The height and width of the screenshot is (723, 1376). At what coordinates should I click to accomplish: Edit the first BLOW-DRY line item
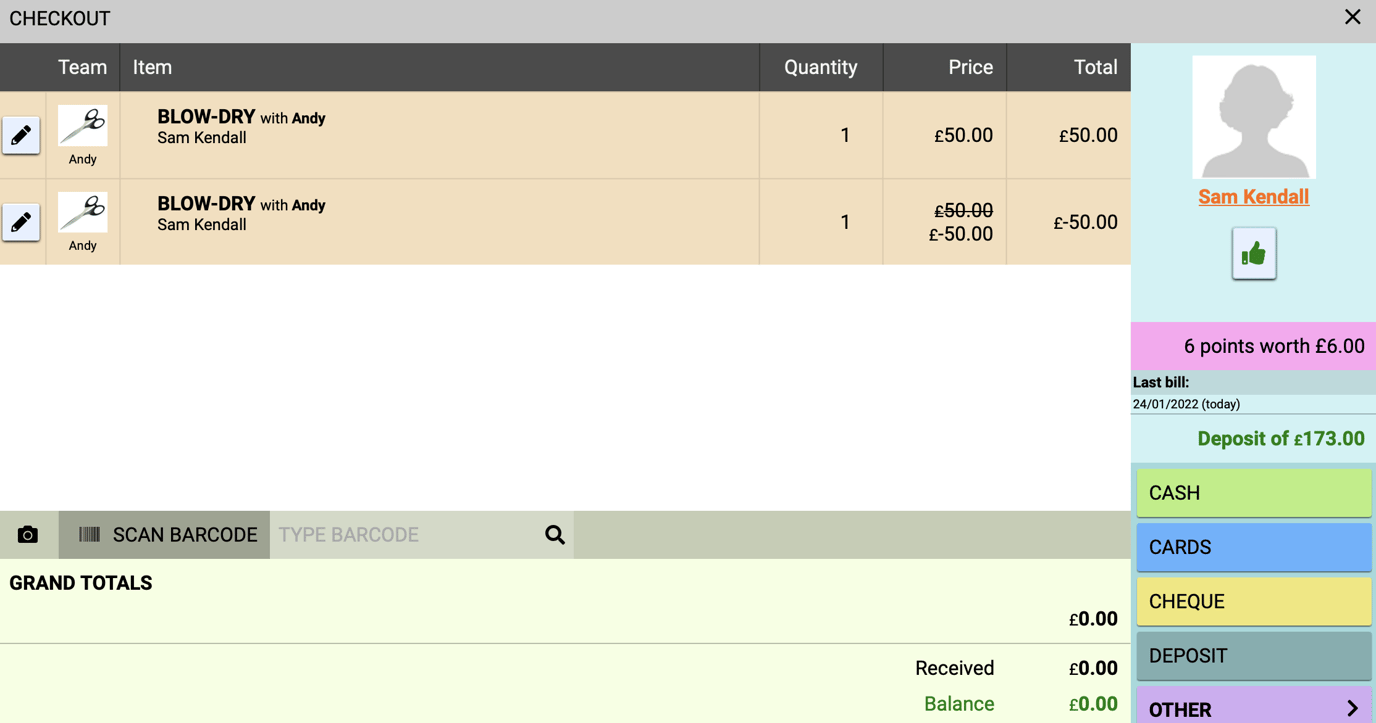pyautogui.click(x=21, y=136)
